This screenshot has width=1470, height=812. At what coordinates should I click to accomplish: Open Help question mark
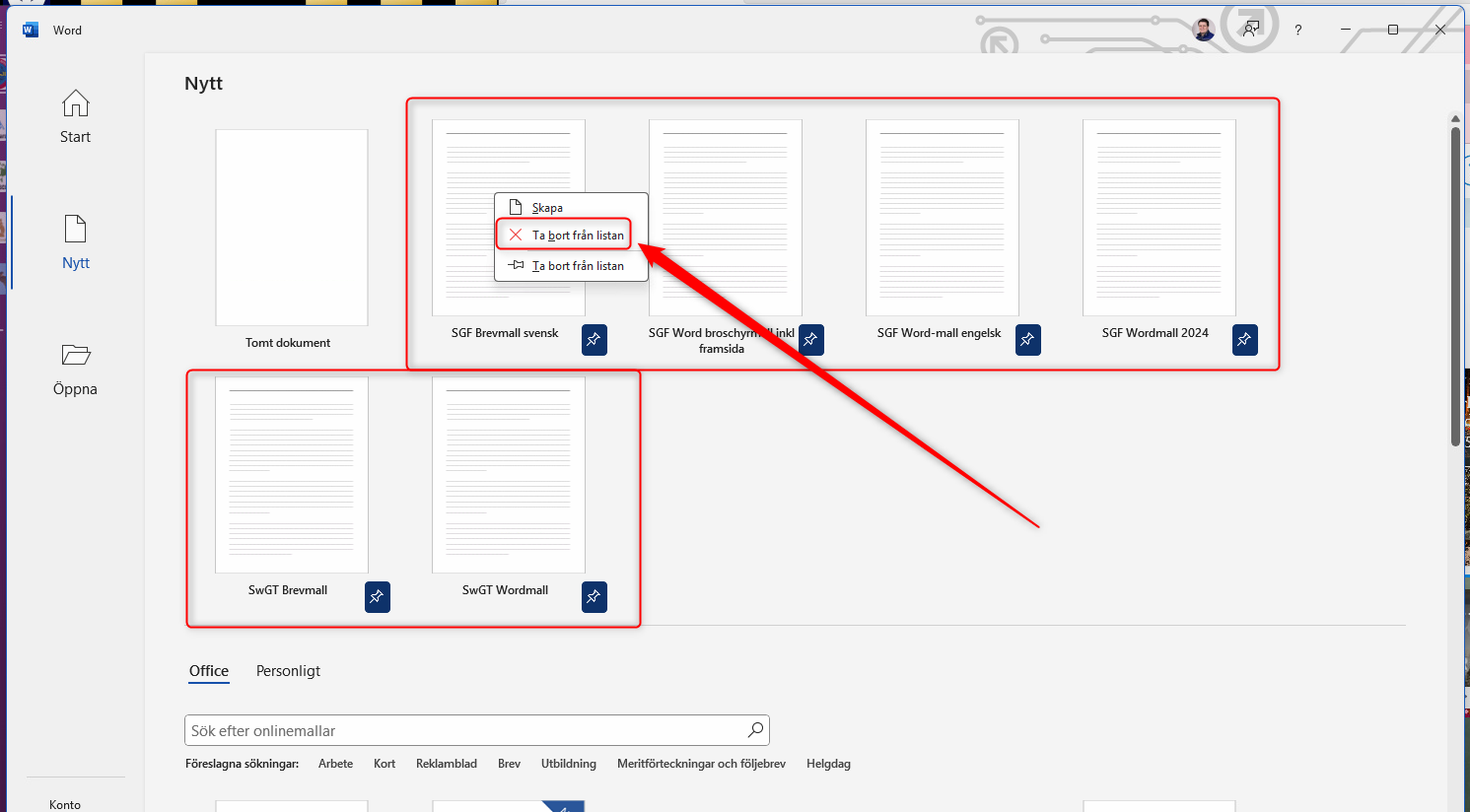point(1298,31)
